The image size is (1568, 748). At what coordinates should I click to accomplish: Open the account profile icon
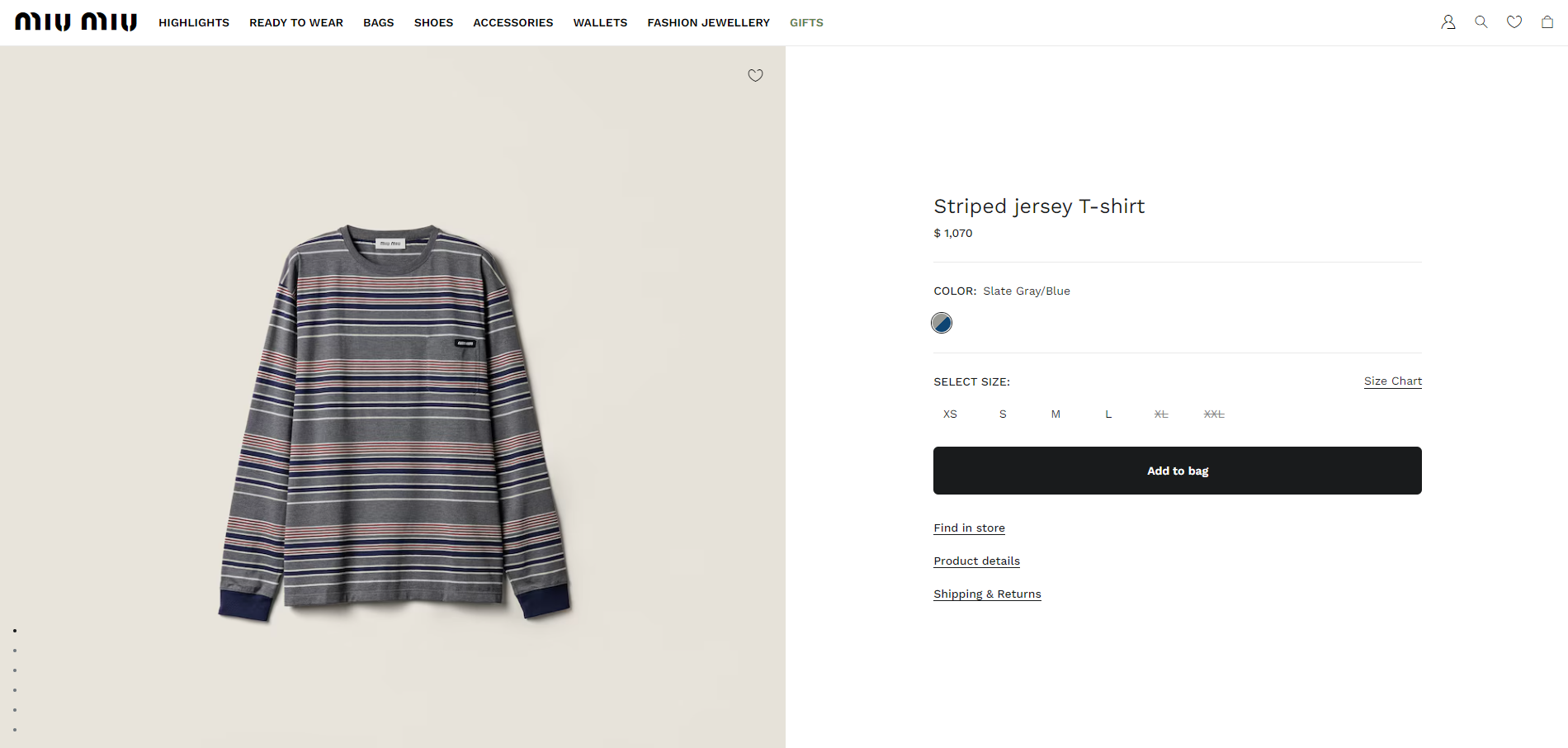(1448, 22)
